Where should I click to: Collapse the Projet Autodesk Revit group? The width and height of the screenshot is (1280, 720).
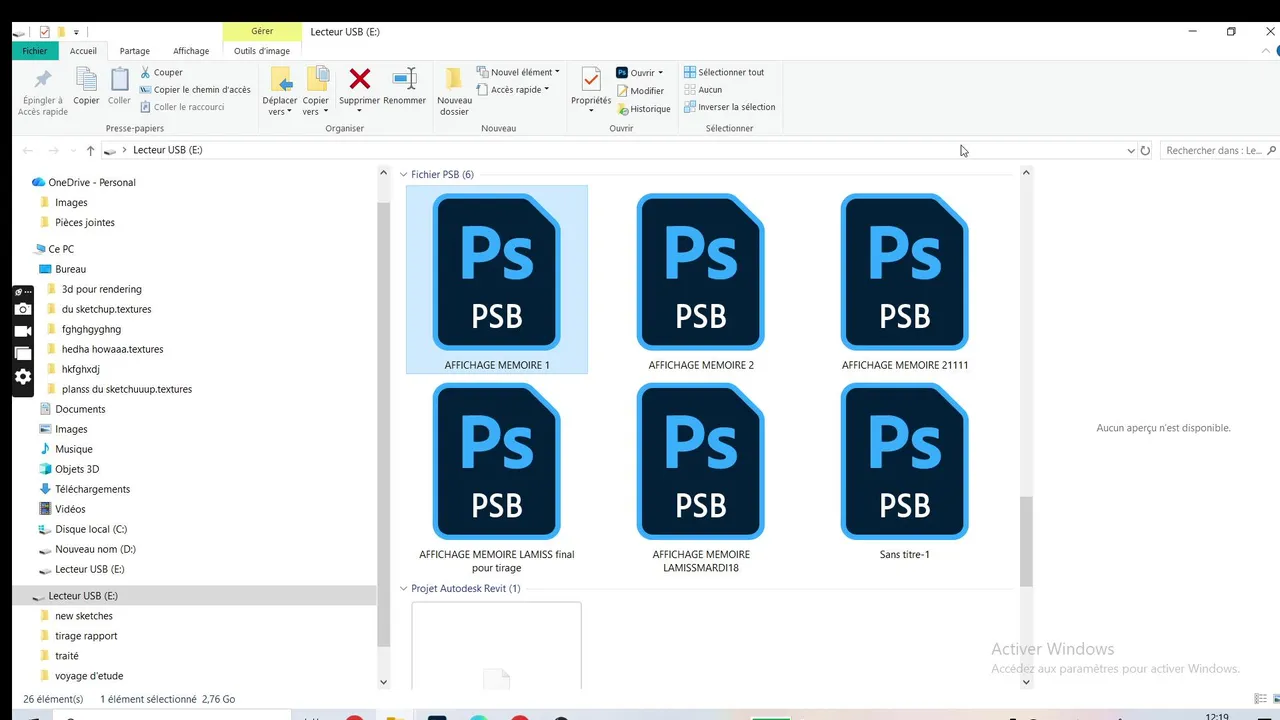click(x=404, y=589)
